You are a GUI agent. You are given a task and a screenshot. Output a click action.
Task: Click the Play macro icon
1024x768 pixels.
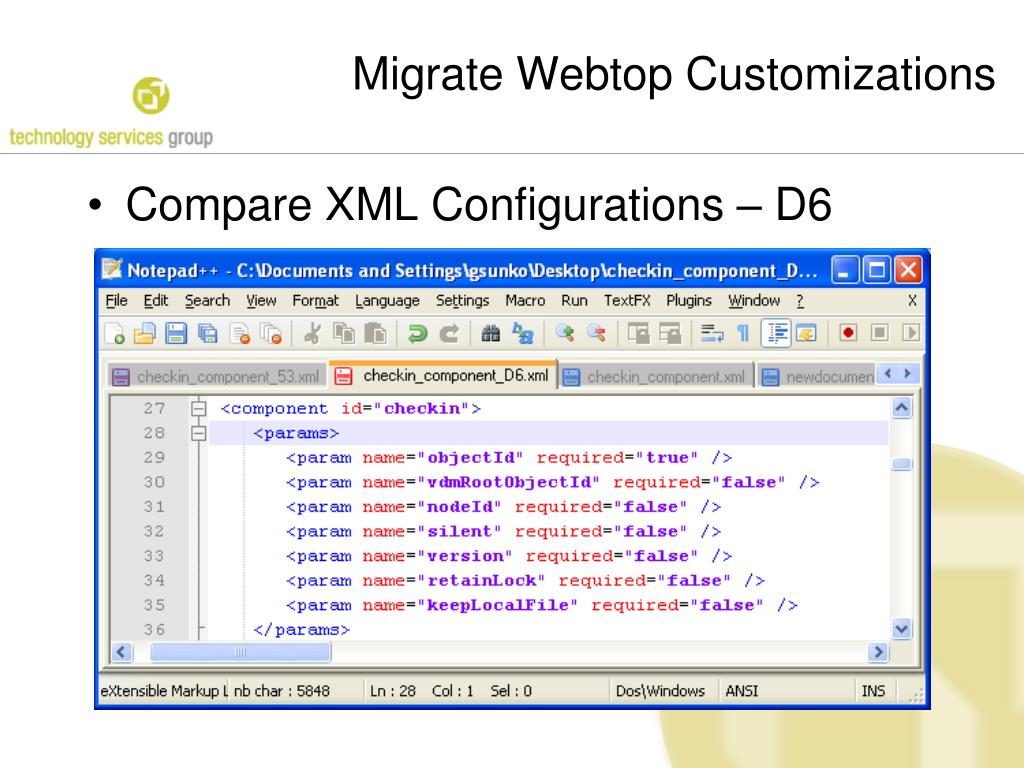pos(911,333)
